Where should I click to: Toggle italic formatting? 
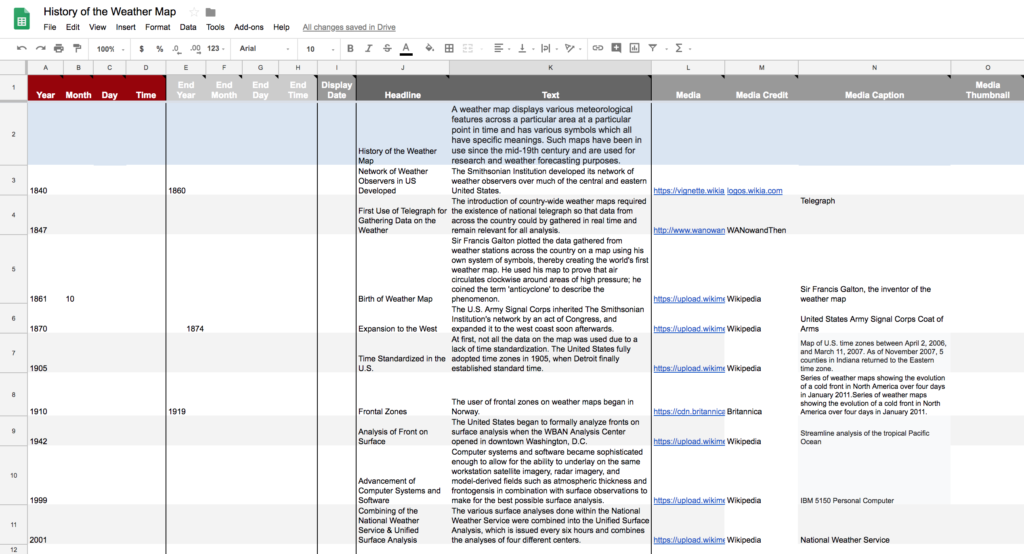(368, 48)
